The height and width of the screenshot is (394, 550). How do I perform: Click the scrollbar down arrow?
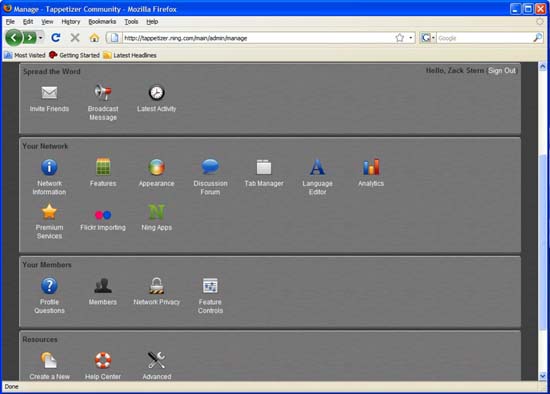(x=542, y=376)
